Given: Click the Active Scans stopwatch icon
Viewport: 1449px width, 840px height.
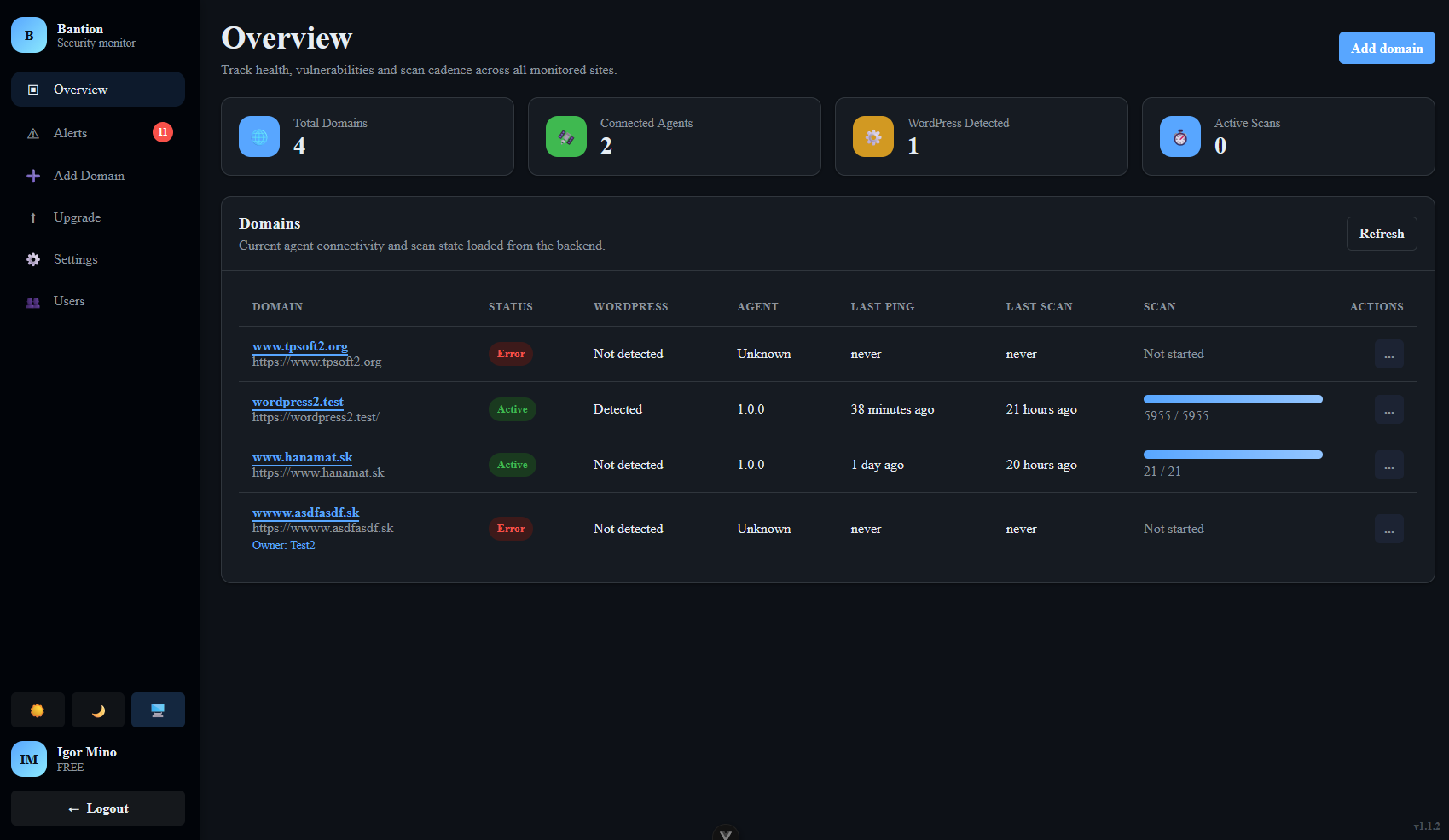Looking at the screenshot, I should (1180, 136).
